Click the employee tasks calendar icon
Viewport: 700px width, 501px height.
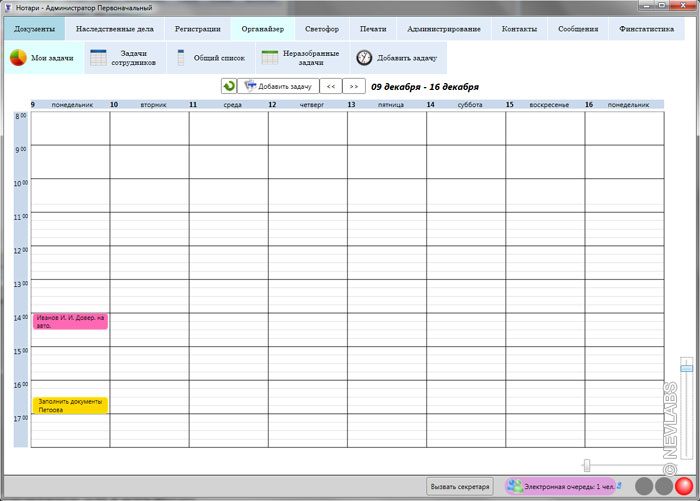(99, 58)
